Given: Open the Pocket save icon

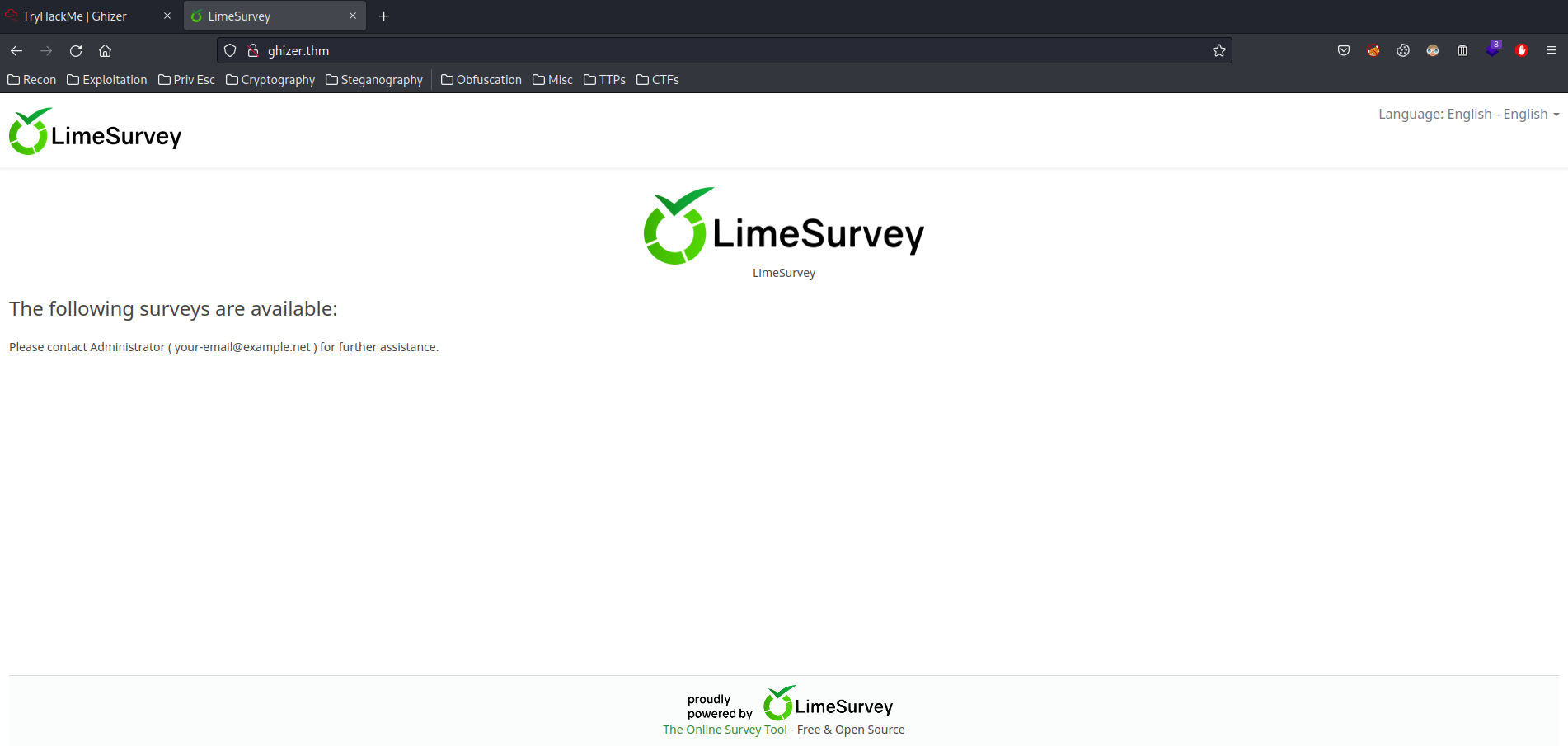Looking at the screenshot, I should [1344, 51].
